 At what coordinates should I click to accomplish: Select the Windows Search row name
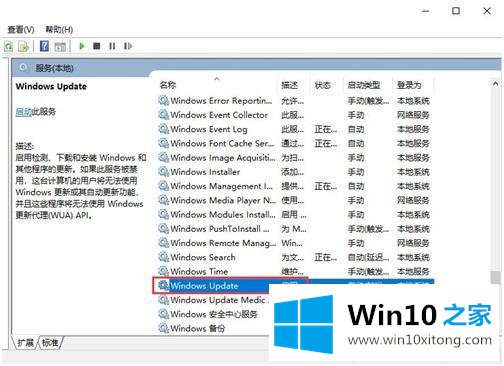203,257
